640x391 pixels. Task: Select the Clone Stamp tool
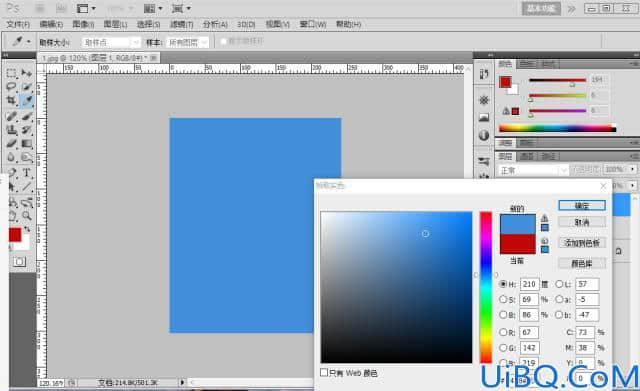11,130
